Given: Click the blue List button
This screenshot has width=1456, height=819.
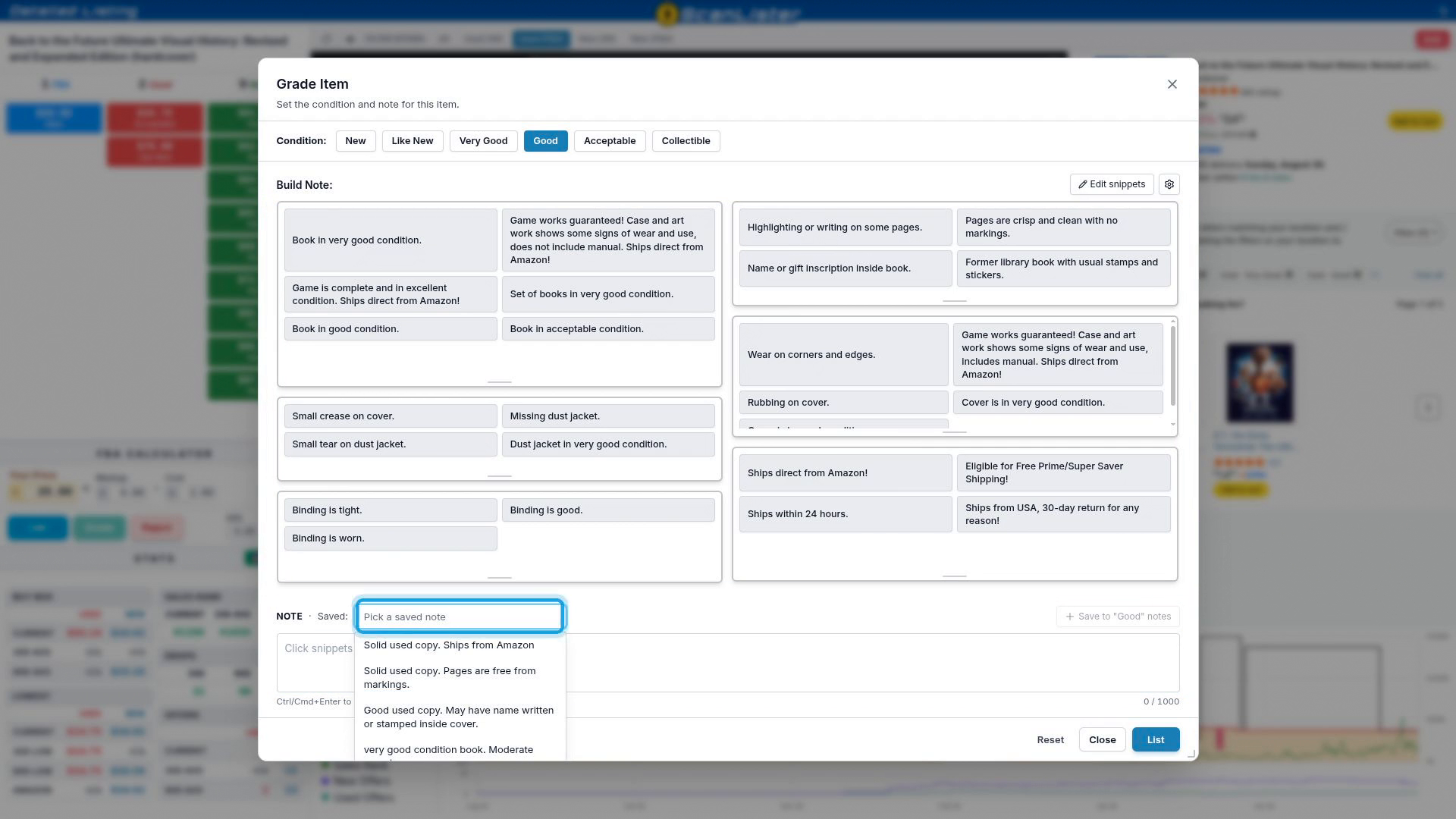Looking at the screenshot, I should [1155, 739].
